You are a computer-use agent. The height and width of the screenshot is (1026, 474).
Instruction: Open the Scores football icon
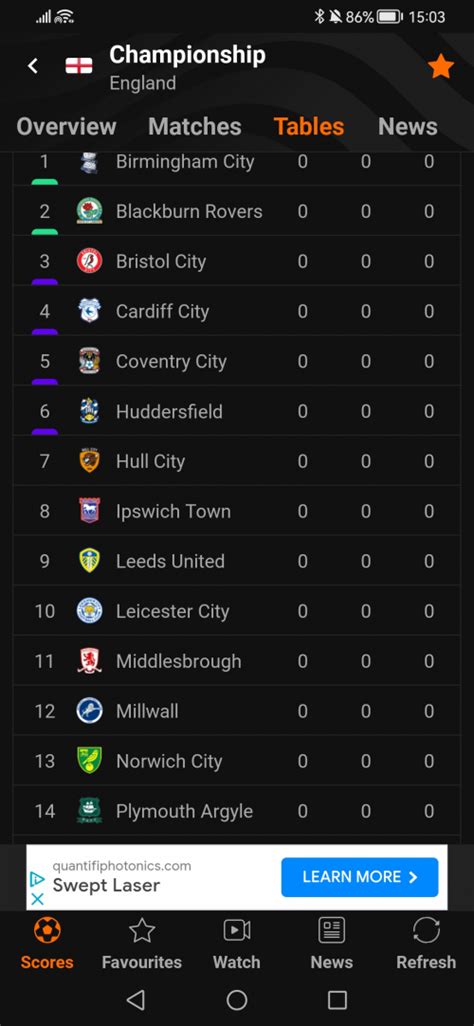pos(47,930)
